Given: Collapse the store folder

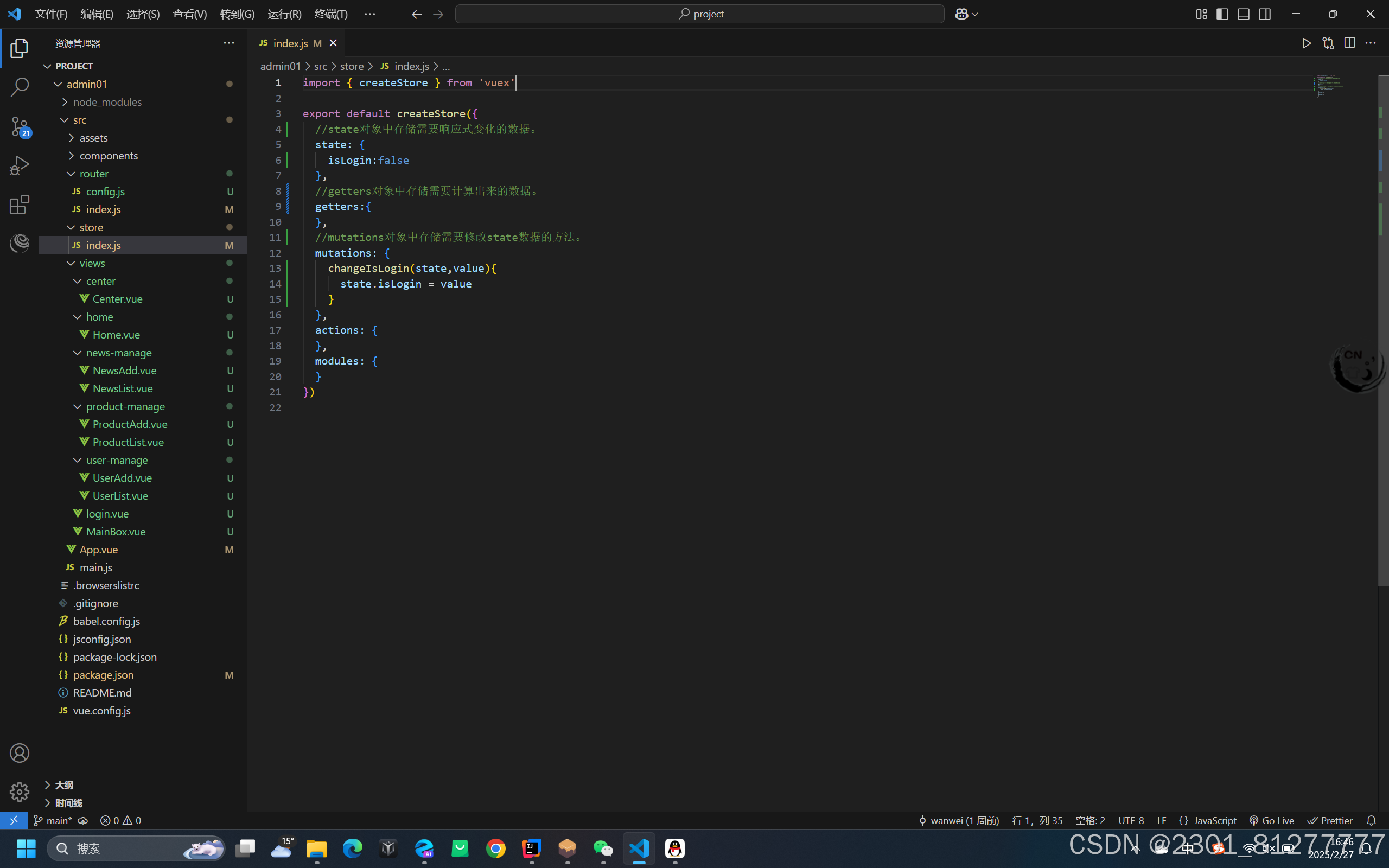Looking at the screenshot, I should [x=91, y=227].
